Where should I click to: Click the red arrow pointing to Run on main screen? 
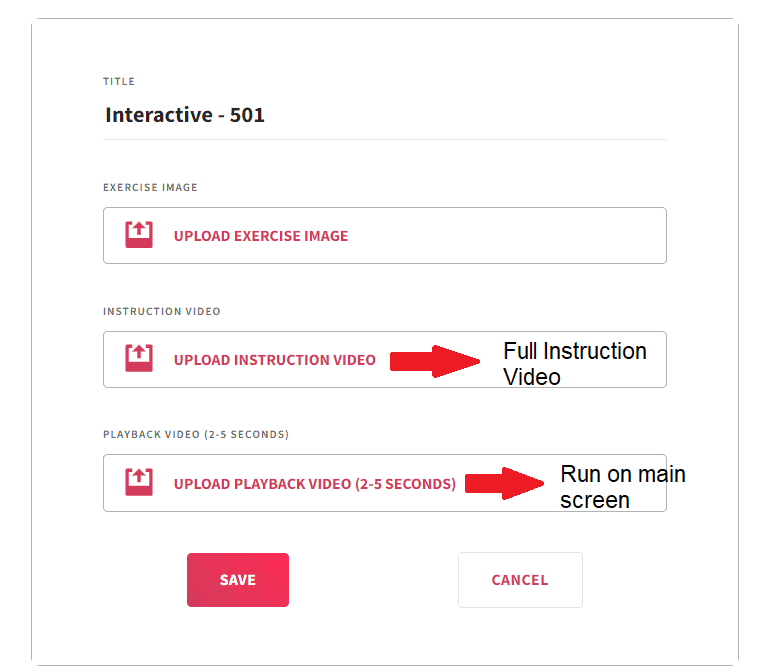point(506,483)
